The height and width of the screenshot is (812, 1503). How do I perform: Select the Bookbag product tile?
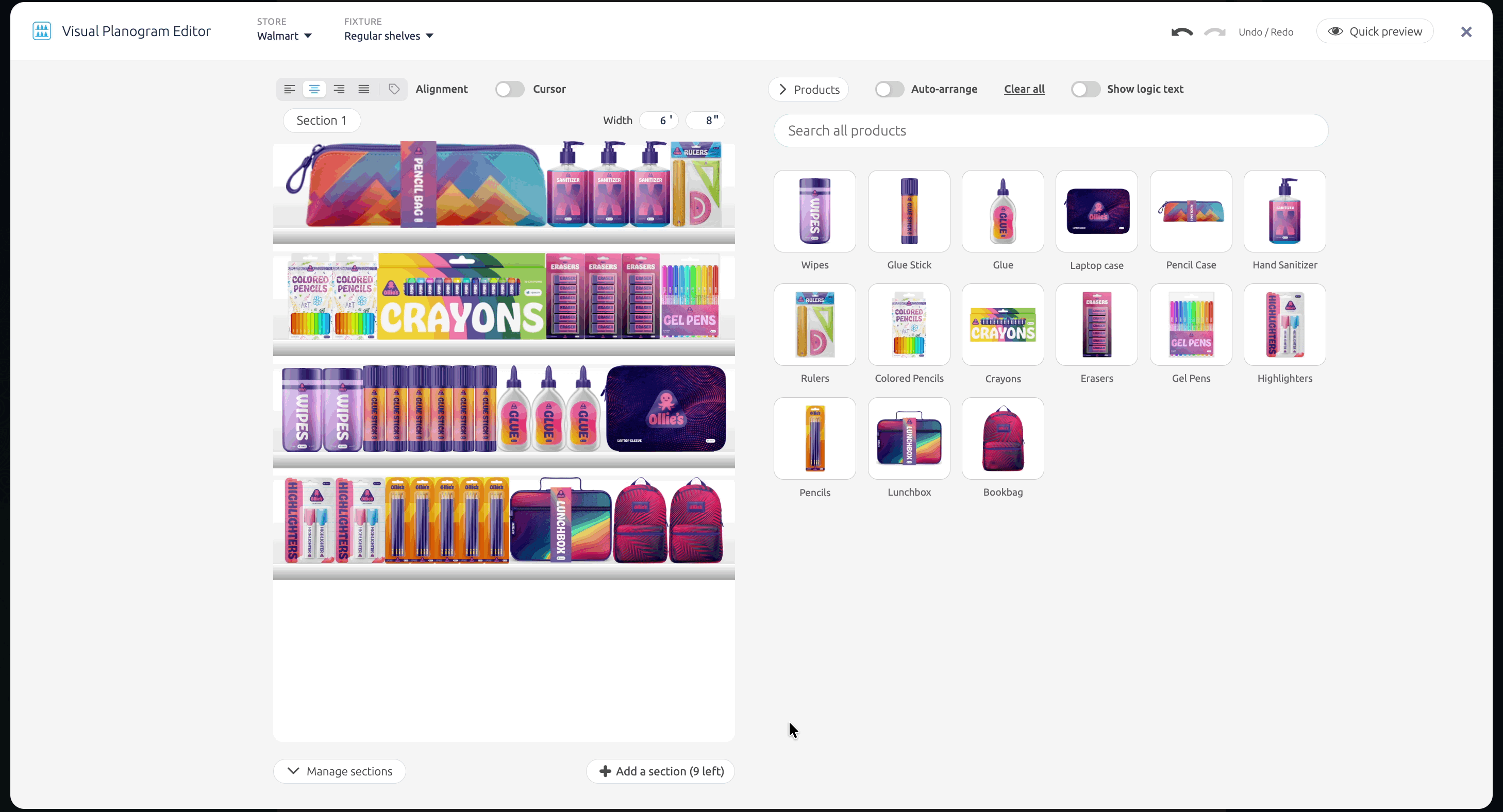click(x=1003, y=438)
